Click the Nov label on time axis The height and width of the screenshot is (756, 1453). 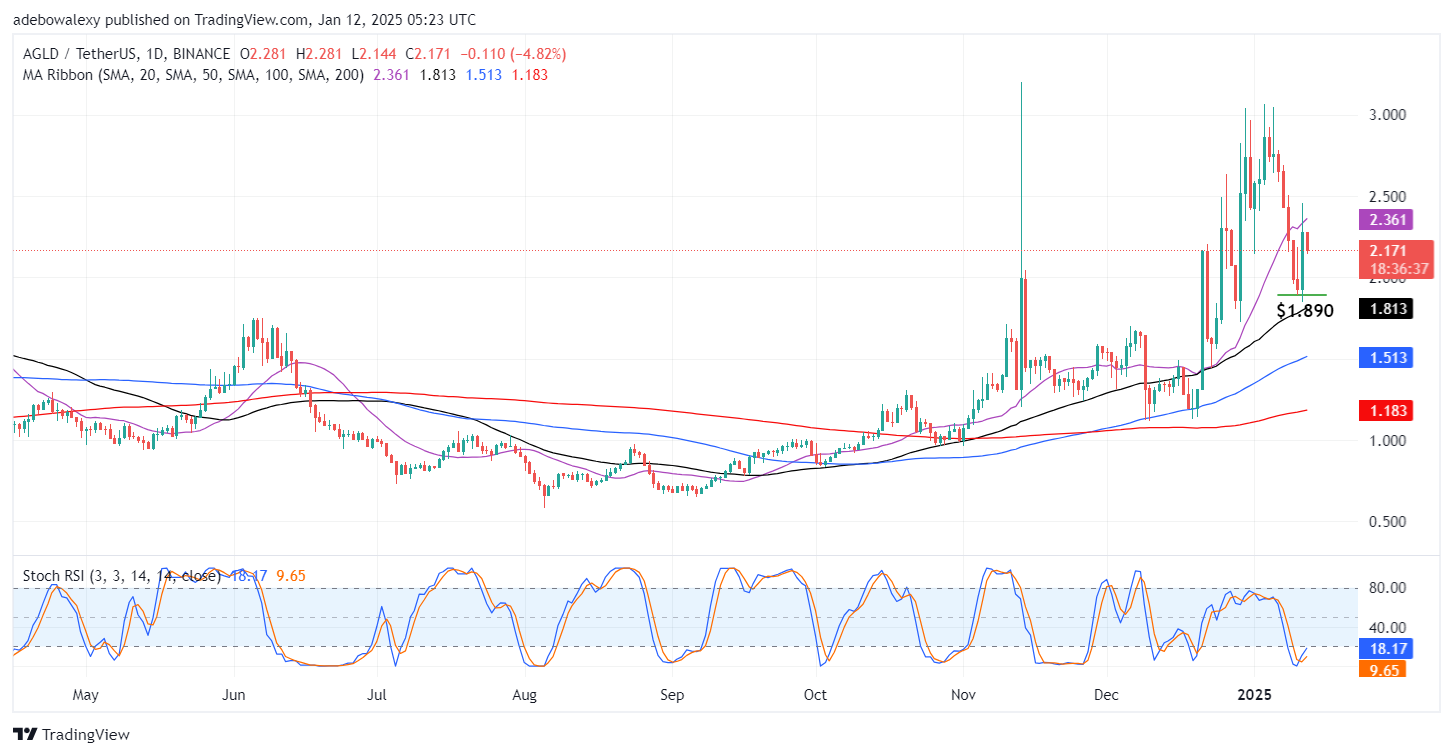[x=963, y=694]
